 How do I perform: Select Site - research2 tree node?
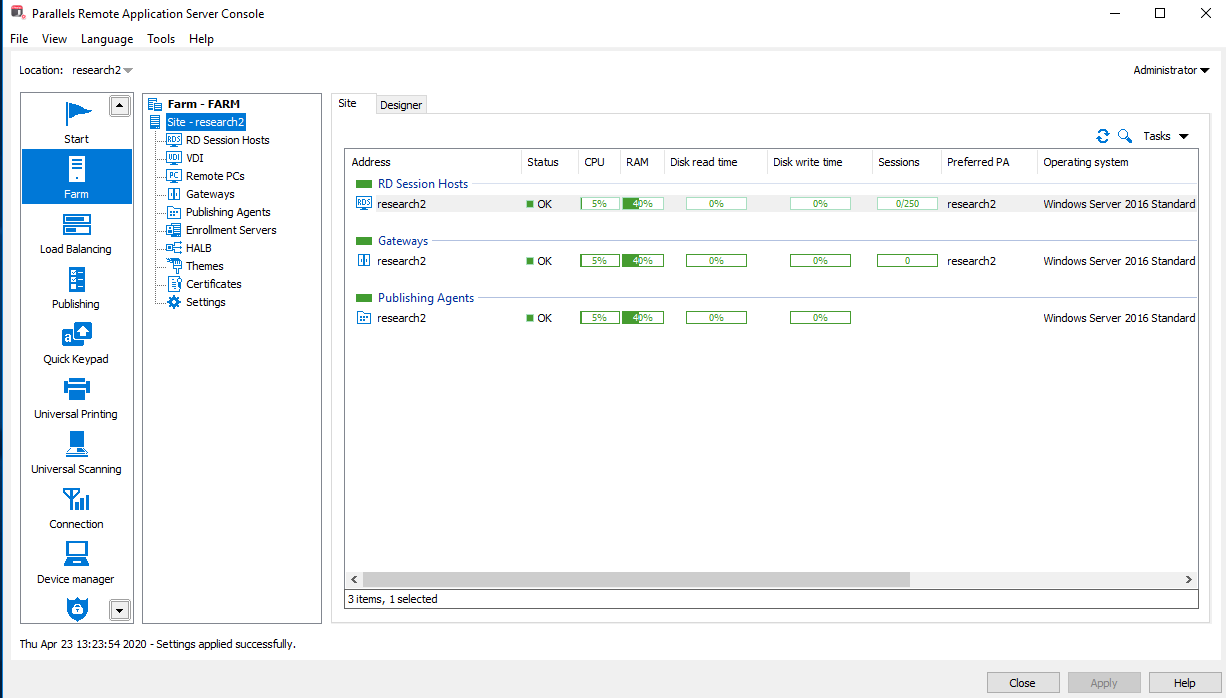click(x=205, y=122)
